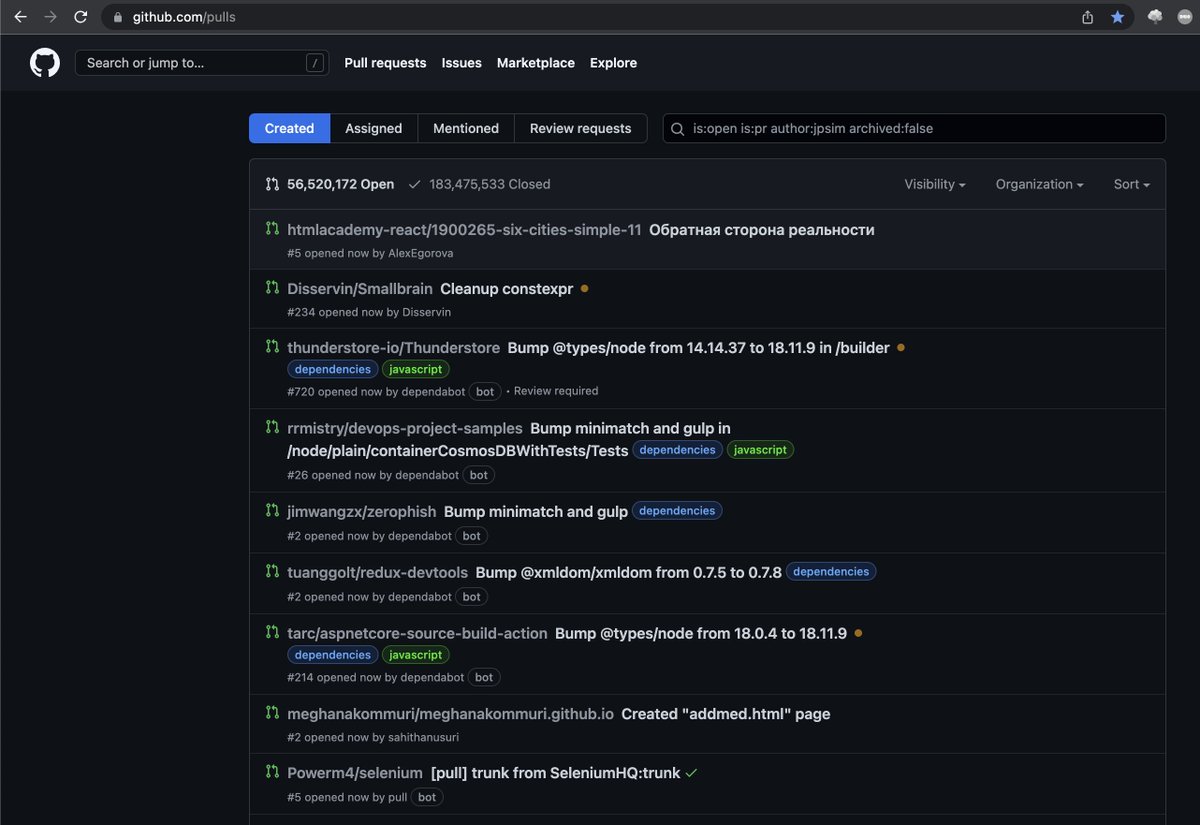This screenshot has width=1200, height=825.
Task: Open the Powerm4/selenium repository link
Action: pyautogui.click(x=355, y=773)
